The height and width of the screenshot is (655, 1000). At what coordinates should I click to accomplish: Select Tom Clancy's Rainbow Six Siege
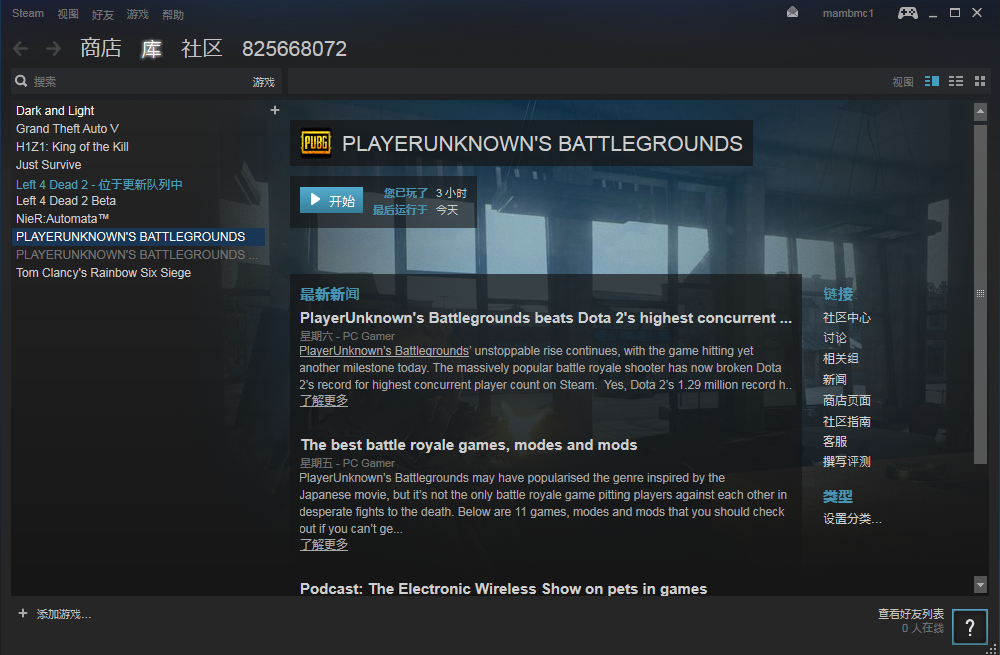coord(103,272)
